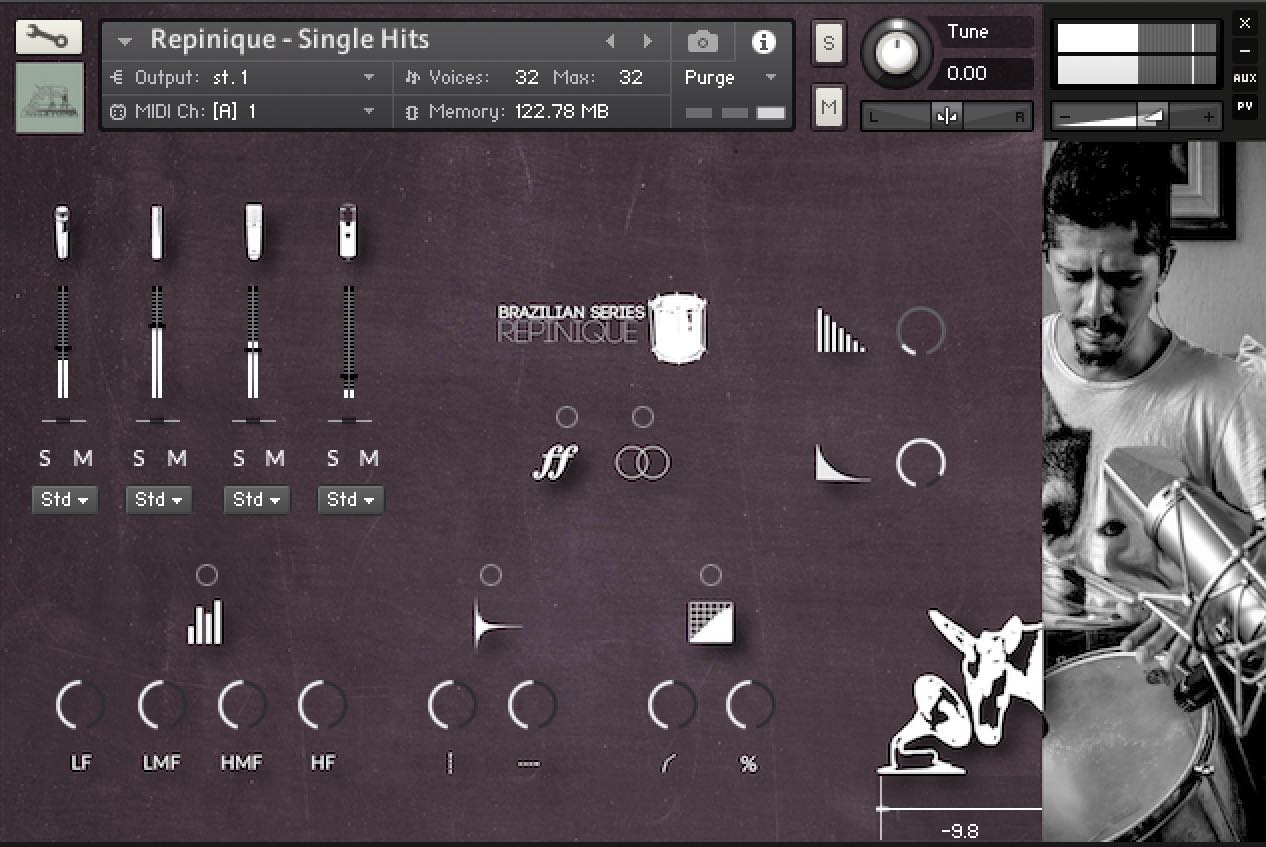Solo the second mic channel
The width and height of the screenshot is (1266, 847).
(x=139, y=459)
